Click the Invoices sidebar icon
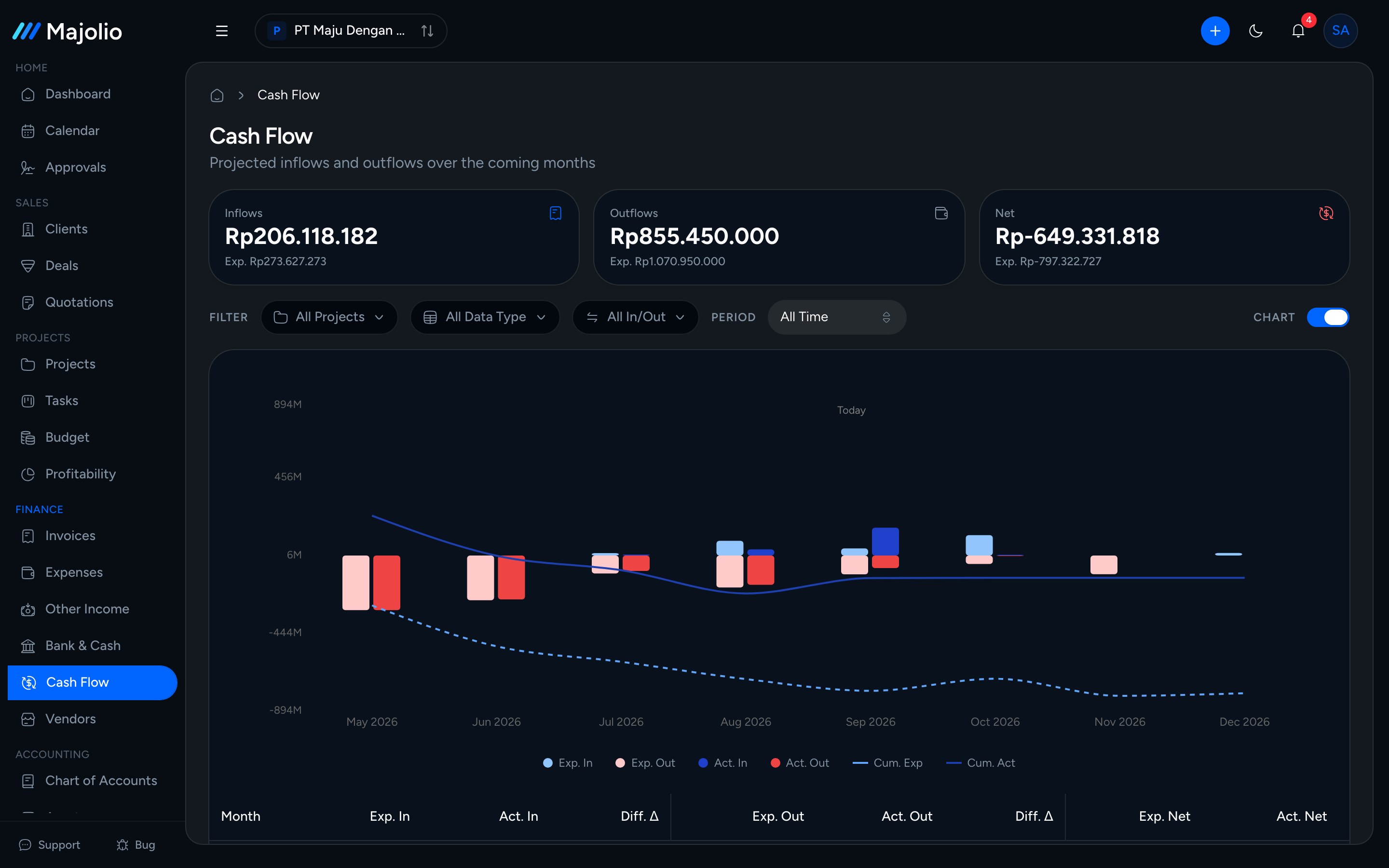The width and height of the screenshot is (1389, 868). click(x=27, y=536)
